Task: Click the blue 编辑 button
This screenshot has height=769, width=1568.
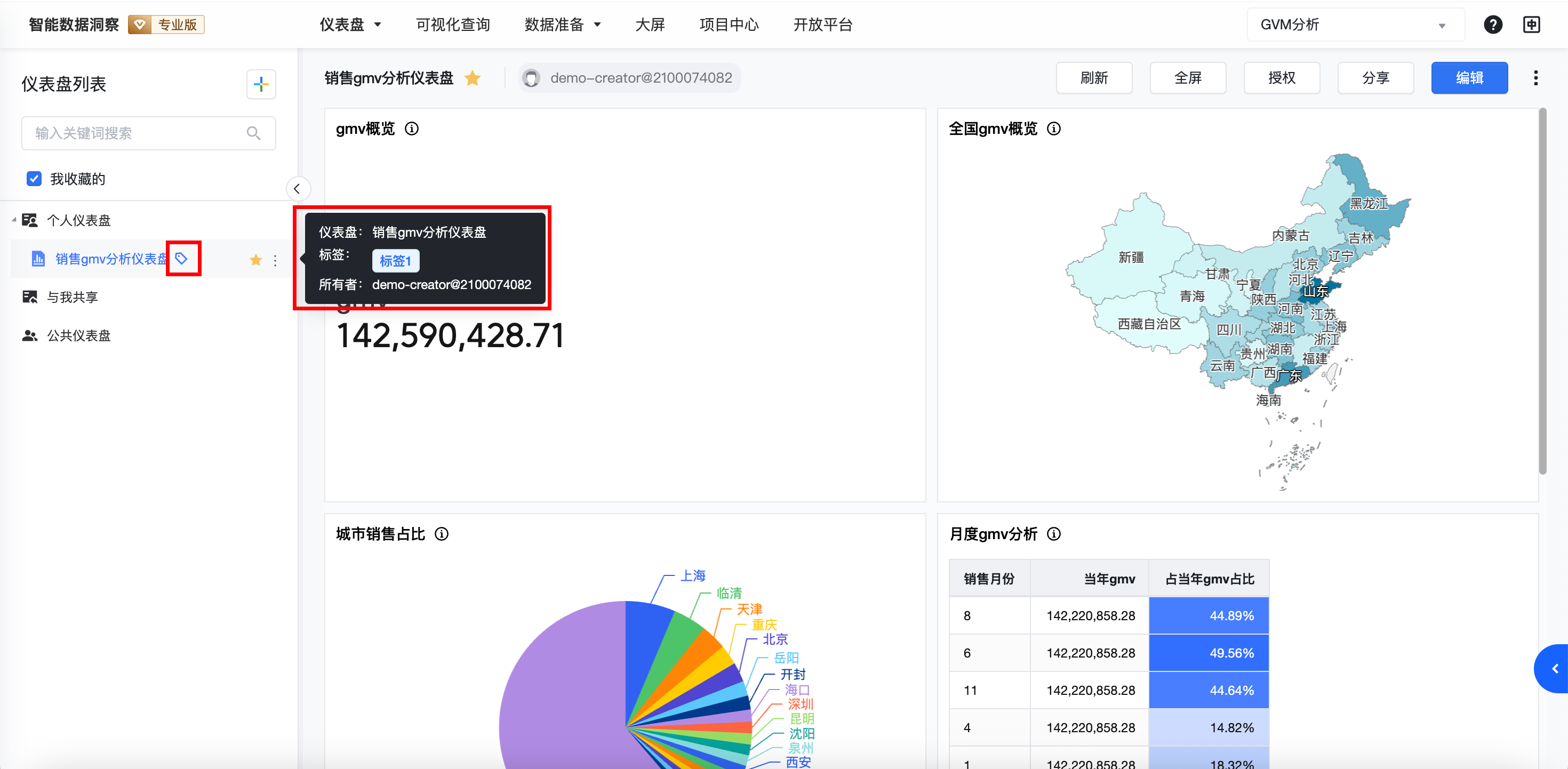Action: point(1469,78)
